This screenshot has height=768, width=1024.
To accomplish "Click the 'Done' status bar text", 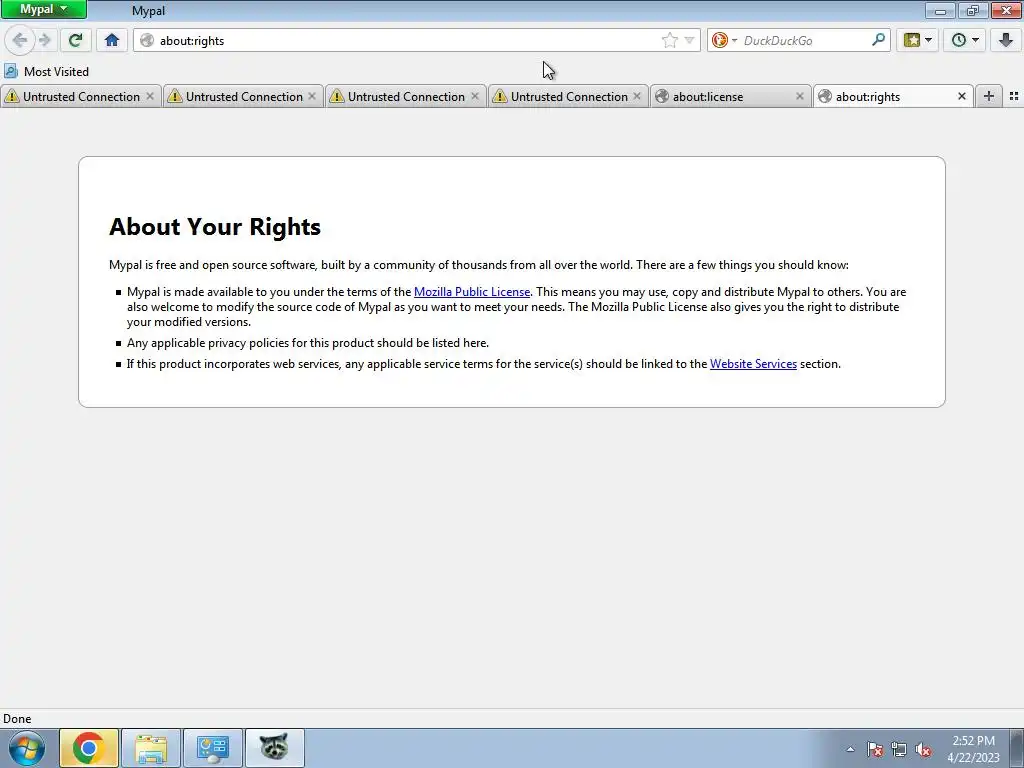I will pyautogui.click(x=17, y=719).
